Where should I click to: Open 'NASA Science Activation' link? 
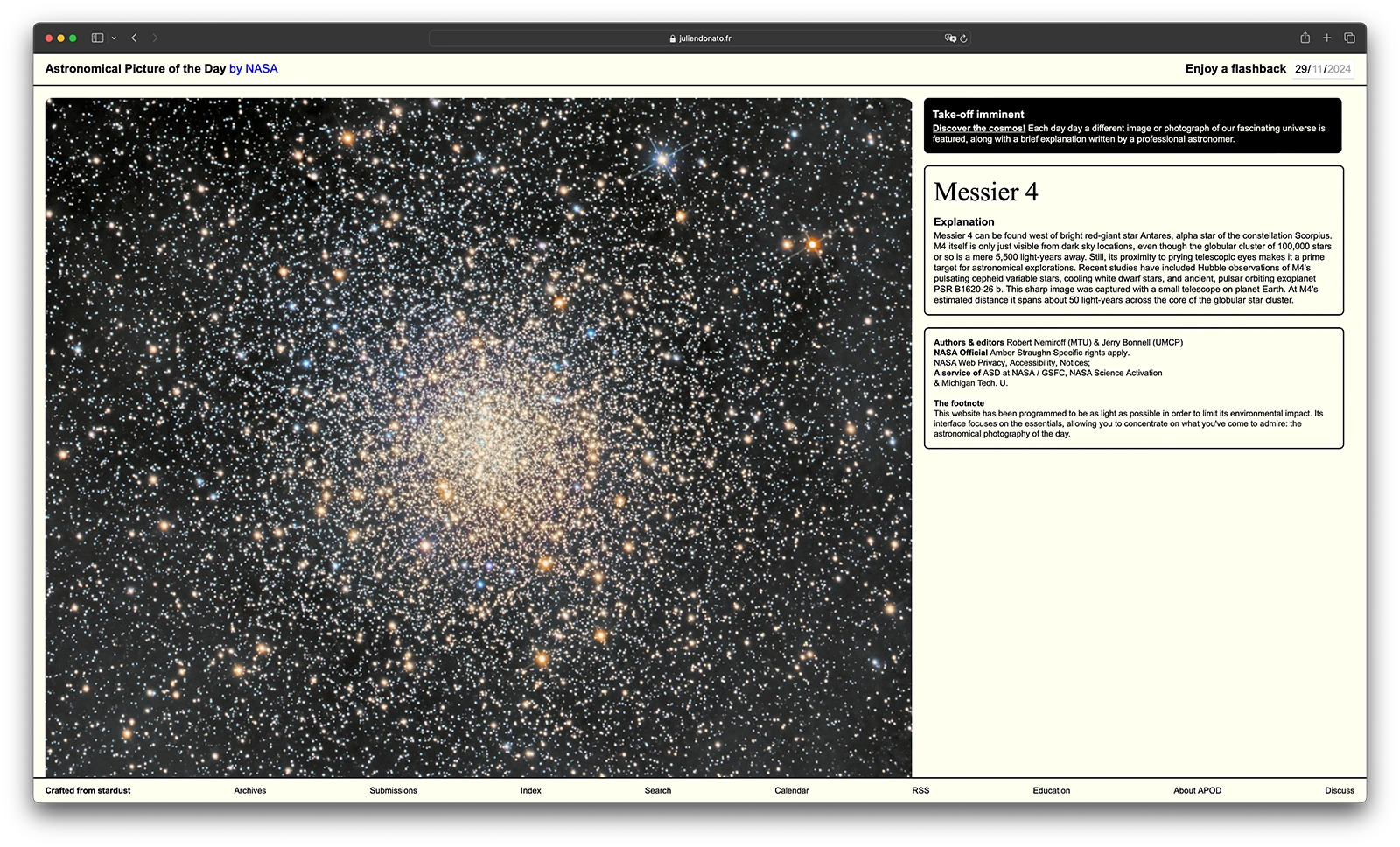(1116, 373)
